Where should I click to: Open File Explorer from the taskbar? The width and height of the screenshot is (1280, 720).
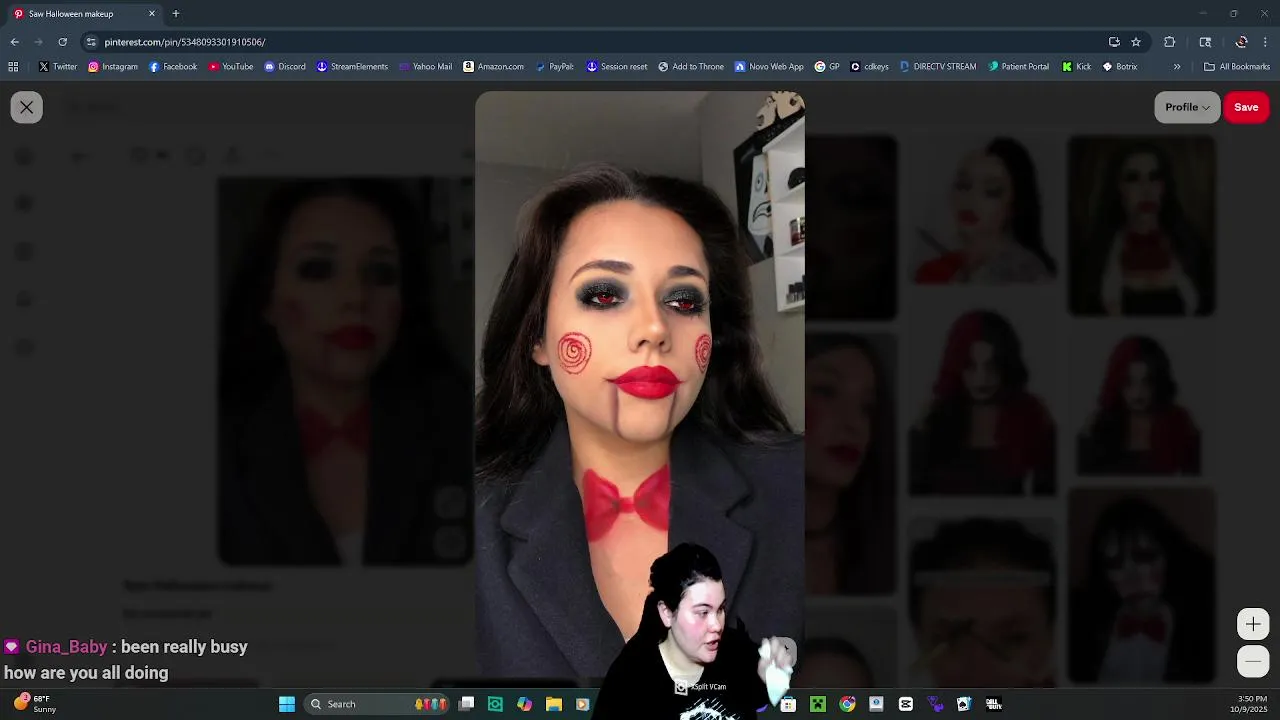click(554, 704)
